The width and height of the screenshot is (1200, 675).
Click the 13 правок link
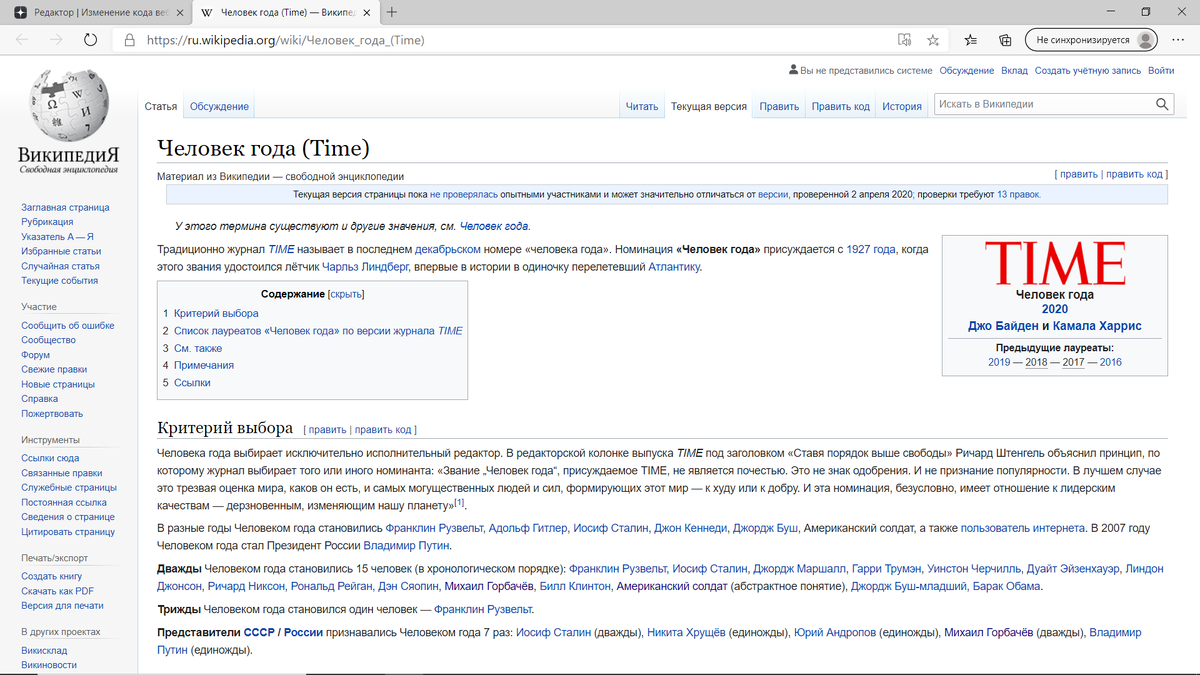[1018, 195]
